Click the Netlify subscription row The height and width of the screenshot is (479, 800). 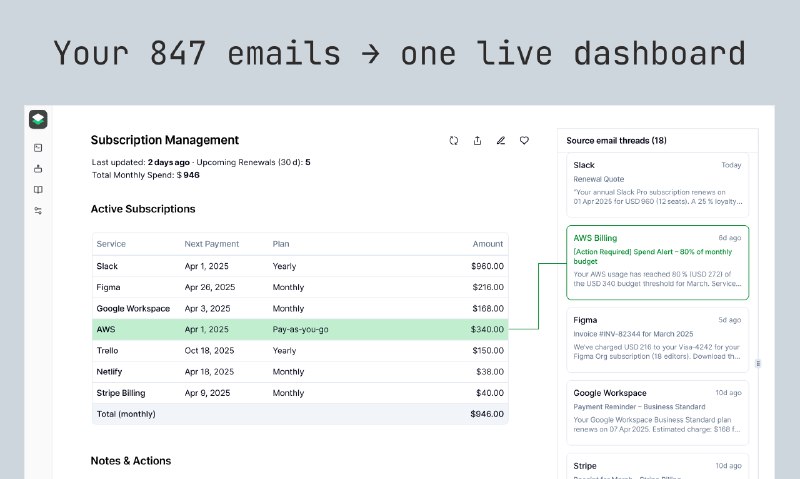[x=300, y=372]
